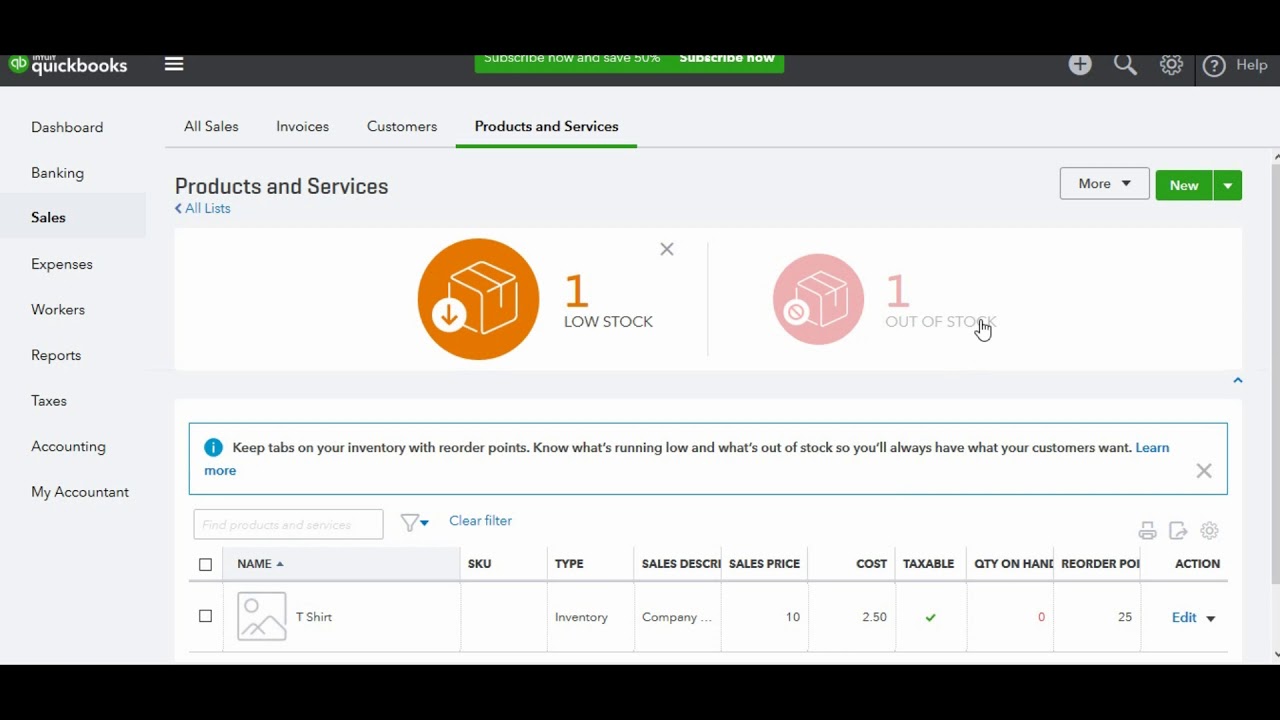
Task: Open the top-bar Settings gear
Action: pyautogui.click(x=1171, y=65)
